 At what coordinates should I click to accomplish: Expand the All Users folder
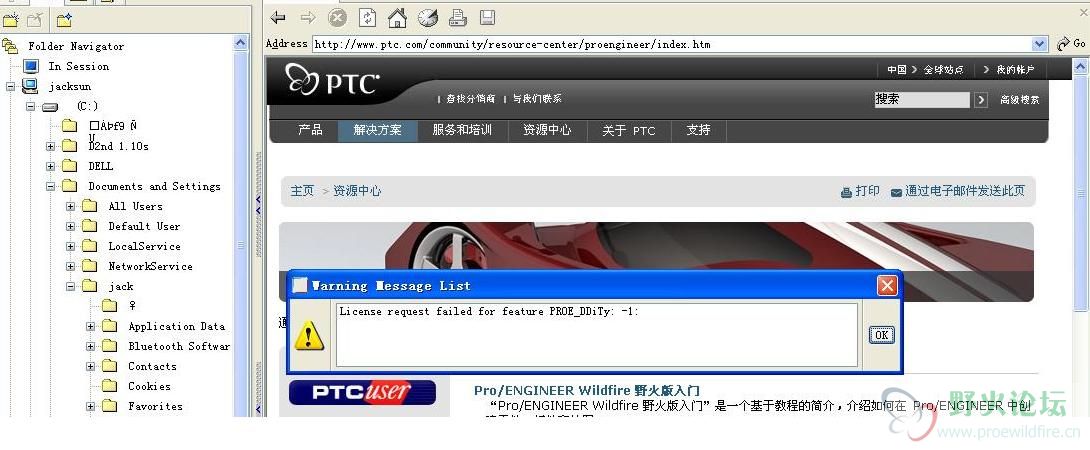click(x=71, y=207)
